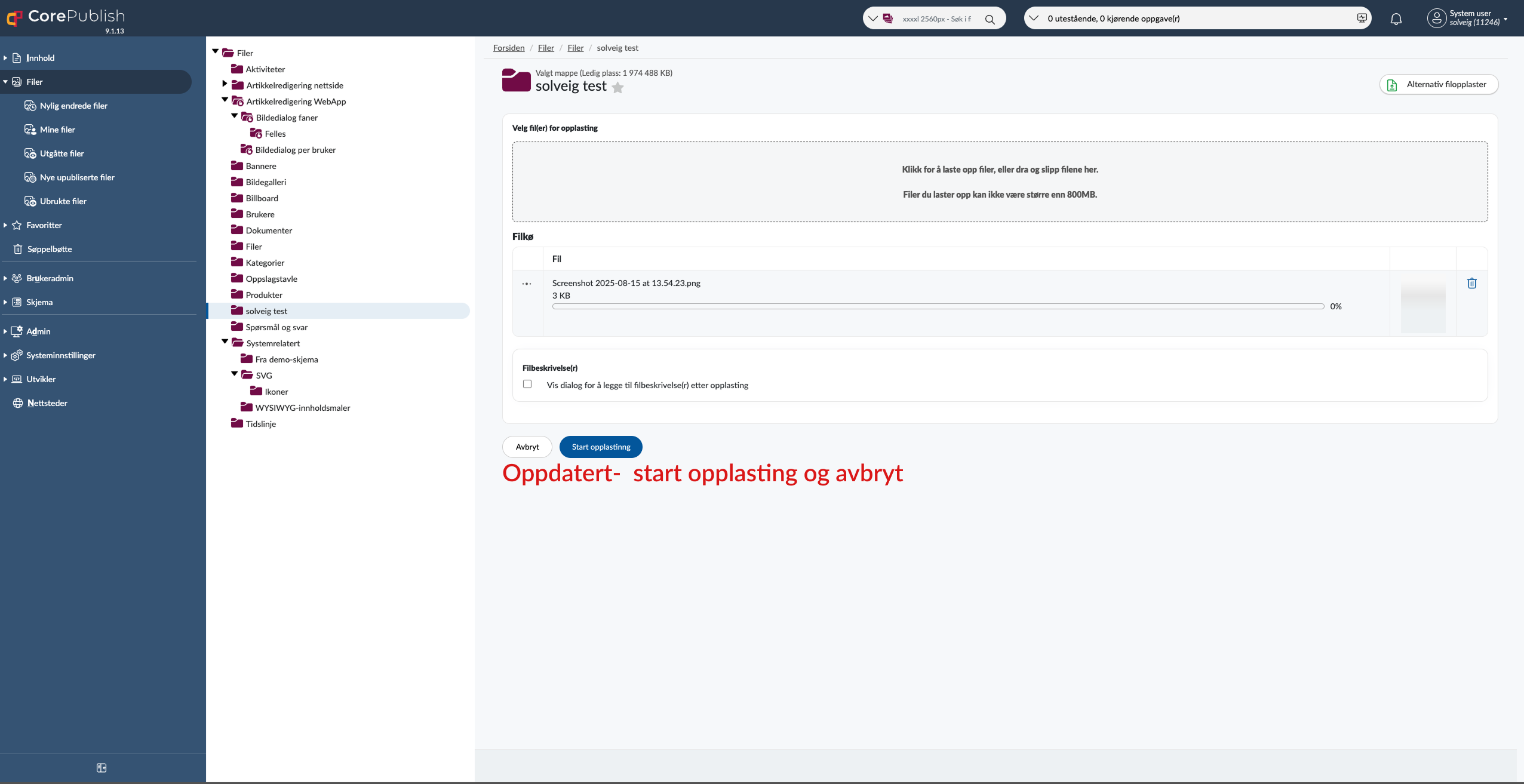Click the Brukeradmin users icon
This screenshot has width=1524, height=784.
point(17,278)
